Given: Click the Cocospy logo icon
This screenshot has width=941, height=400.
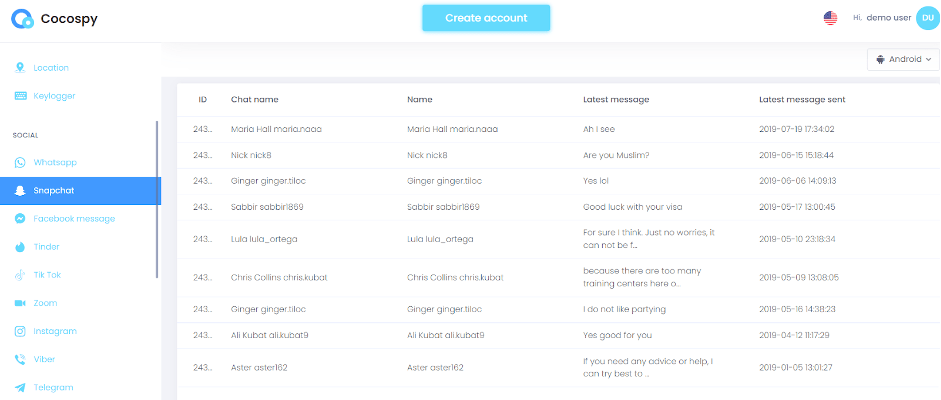Looking at the screenshot, I should [23, 19].
